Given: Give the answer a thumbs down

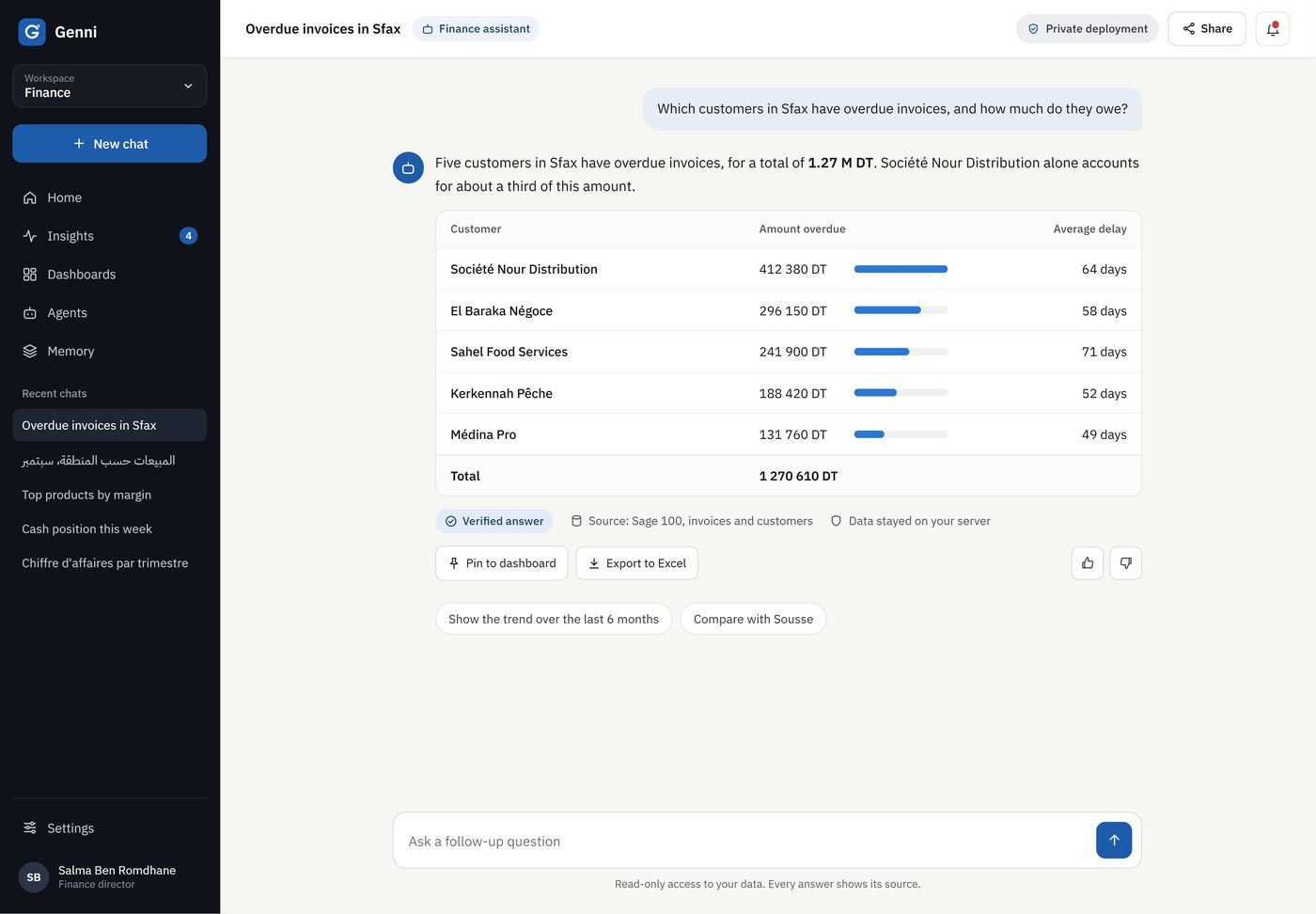Looking at the screenshot, I should (x=1125, y=563).
